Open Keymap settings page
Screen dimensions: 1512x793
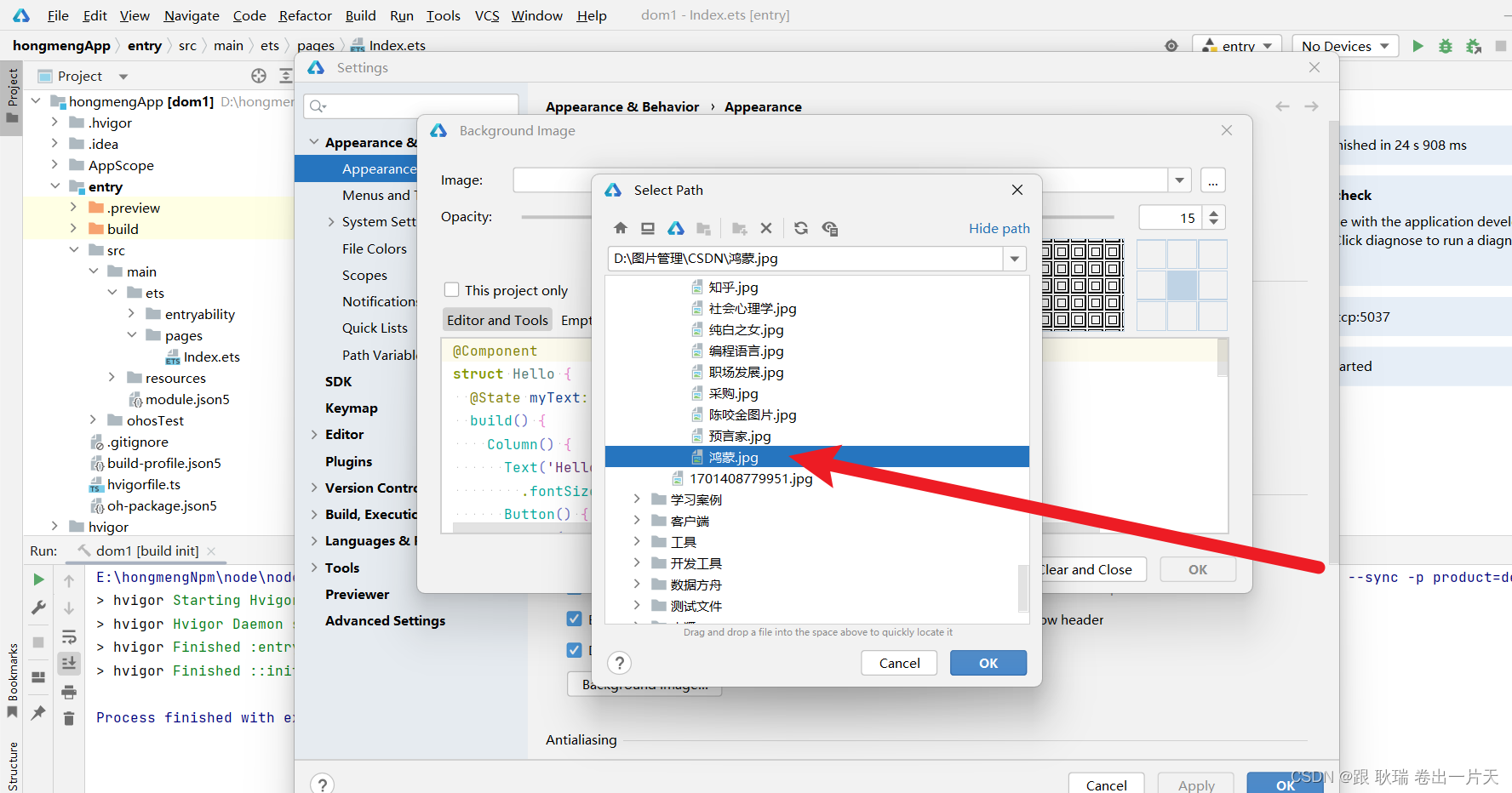(351, 408)
